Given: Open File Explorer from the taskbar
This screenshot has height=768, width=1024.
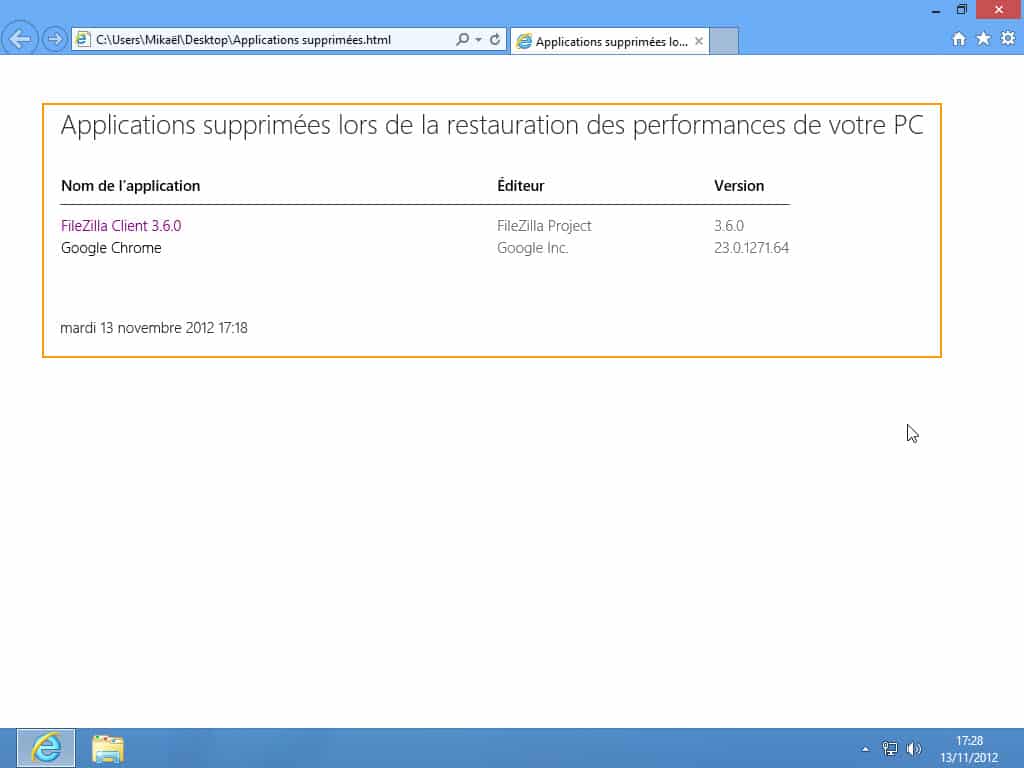Looking at the screenshot, I should click(x=108, y=748).
